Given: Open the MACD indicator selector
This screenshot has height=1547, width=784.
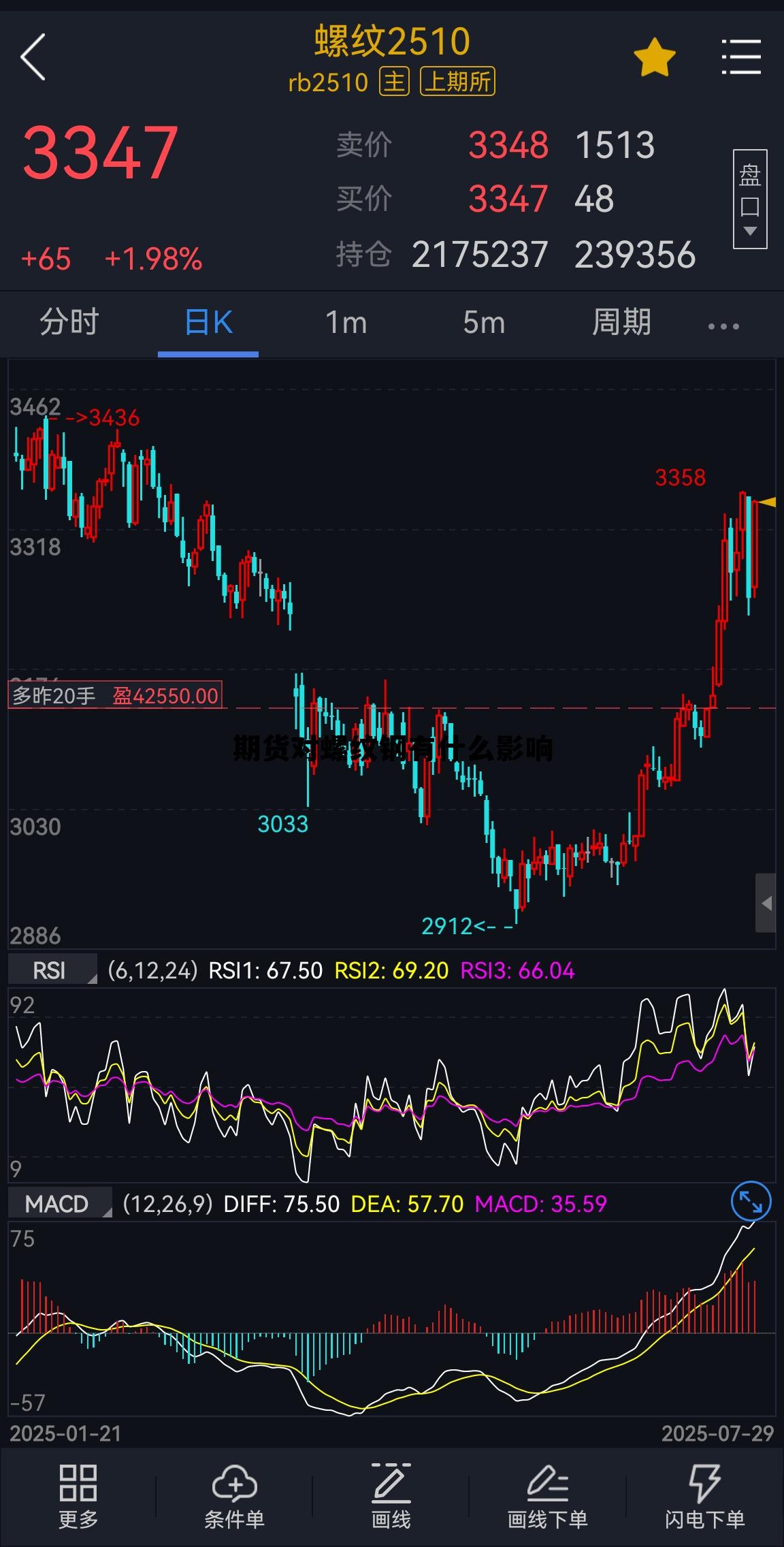Looking at the screenshot, I should (x=60, y=1204).
